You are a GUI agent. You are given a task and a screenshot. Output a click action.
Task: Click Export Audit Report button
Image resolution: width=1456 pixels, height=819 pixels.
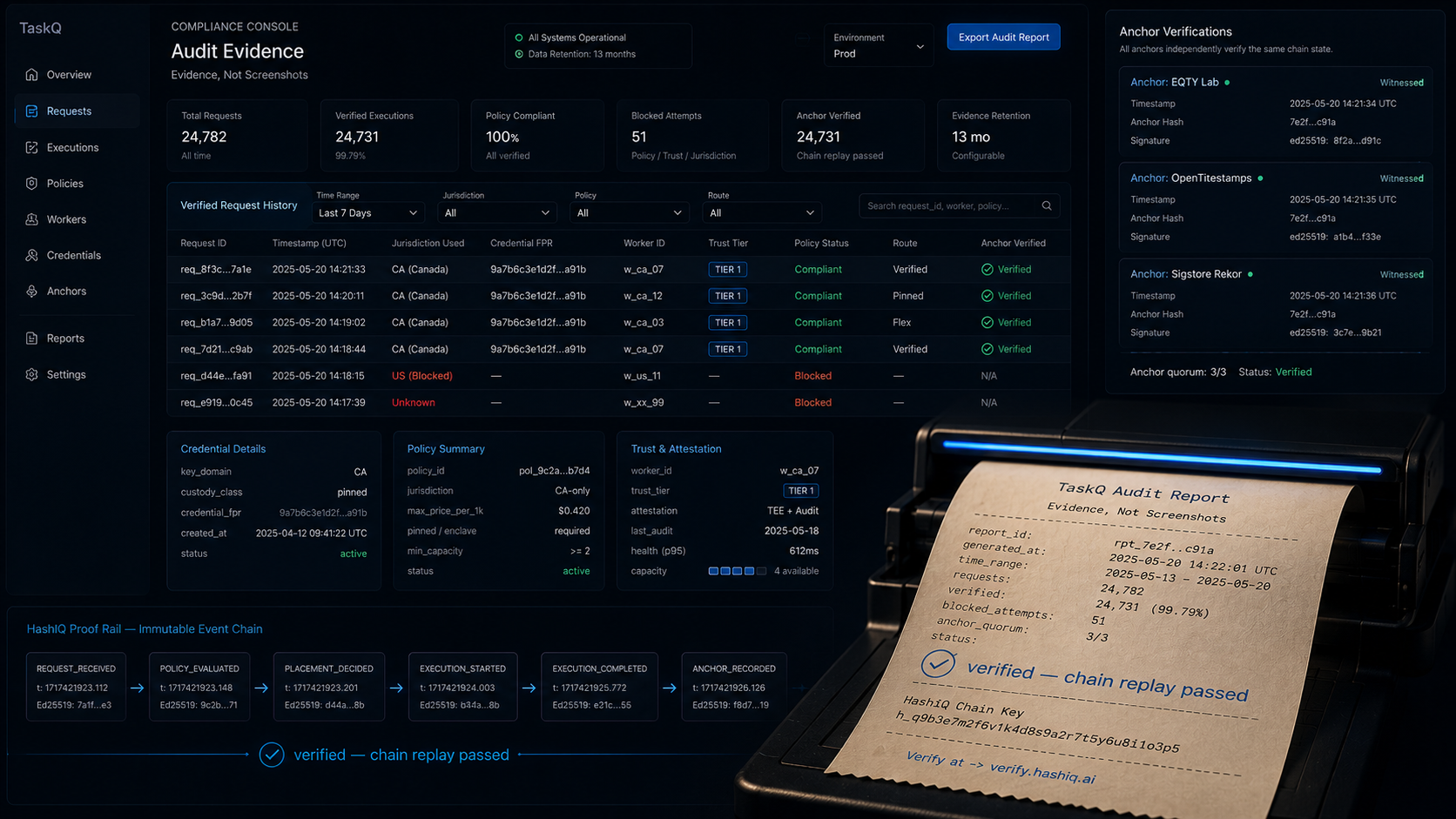(1003, 37)
